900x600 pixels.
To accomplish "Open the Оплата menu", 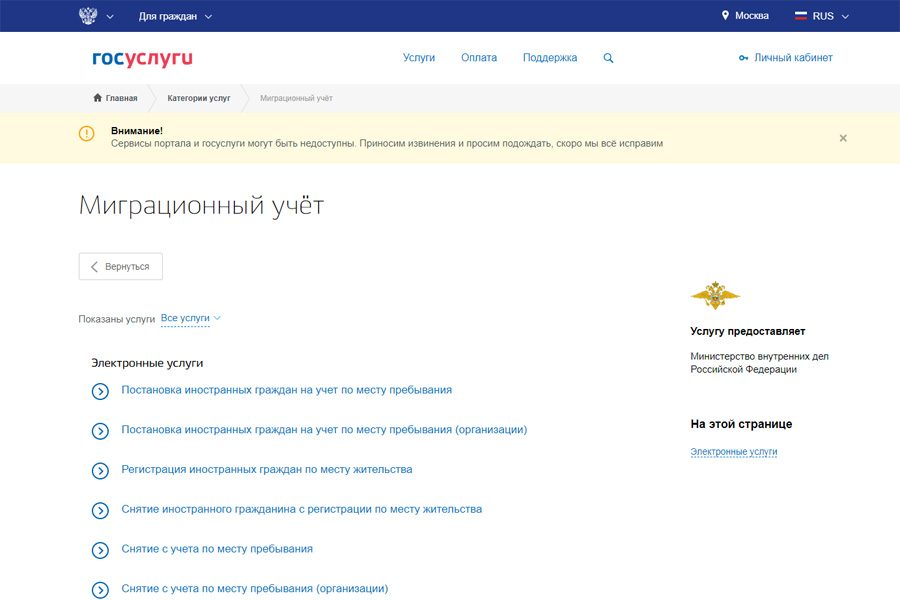I will (x=479, y=57).
